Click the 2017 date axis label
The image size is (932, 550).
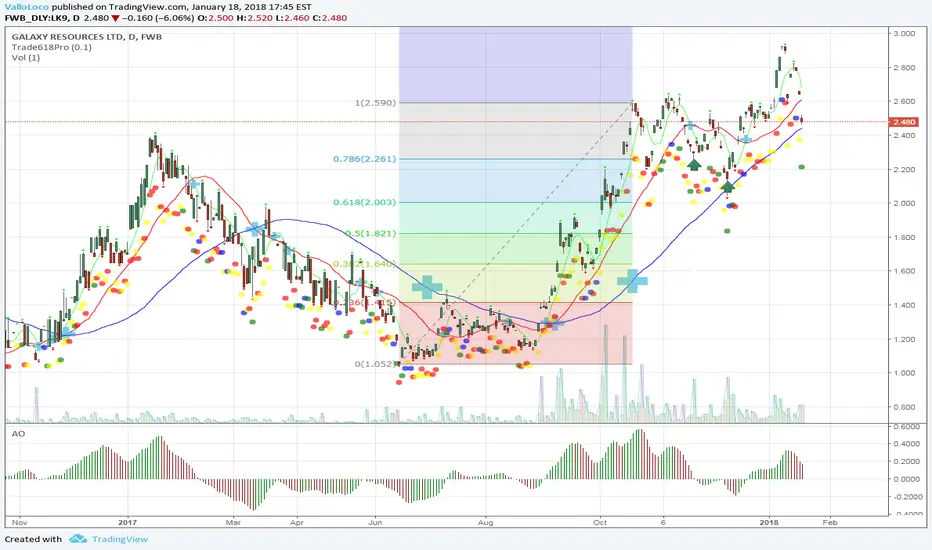128,523
